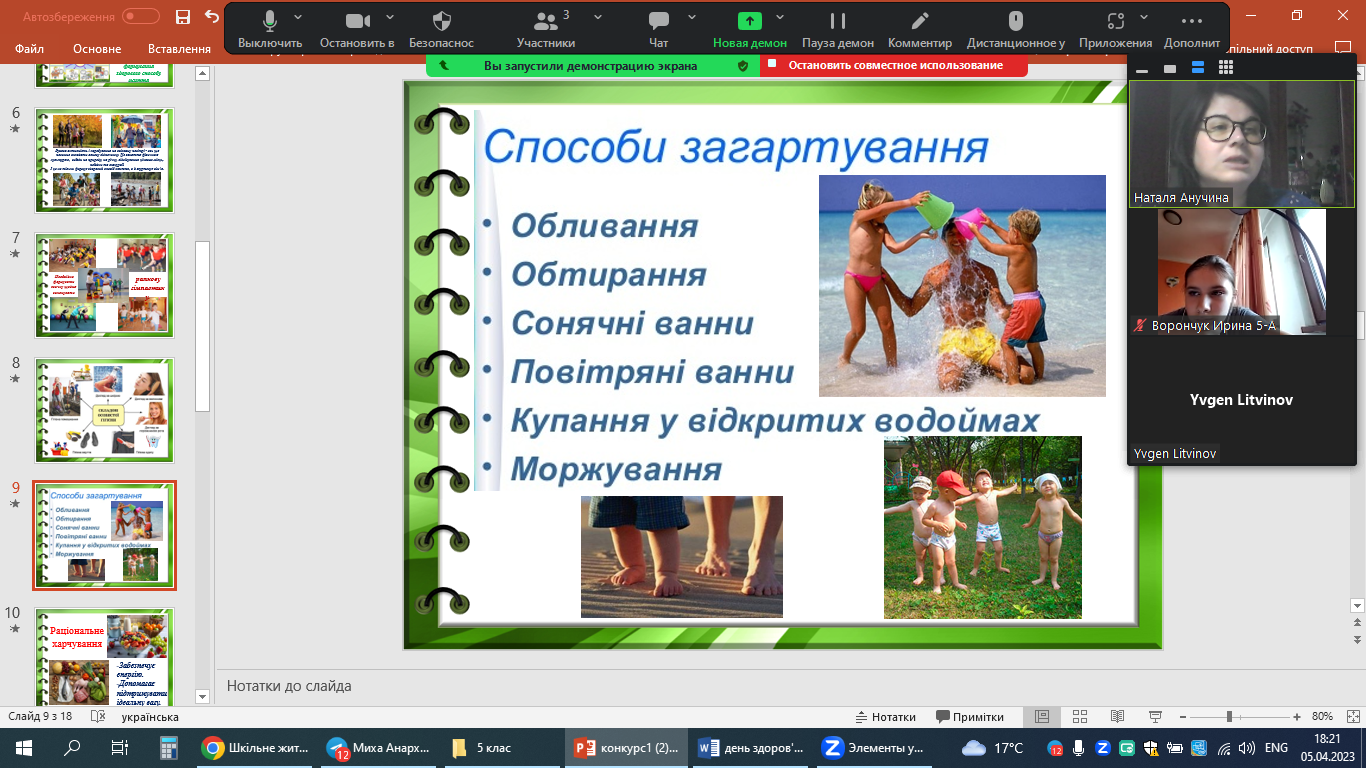
Task: Select Наталя Анучина video tile
Action: tap(1242, 144)
